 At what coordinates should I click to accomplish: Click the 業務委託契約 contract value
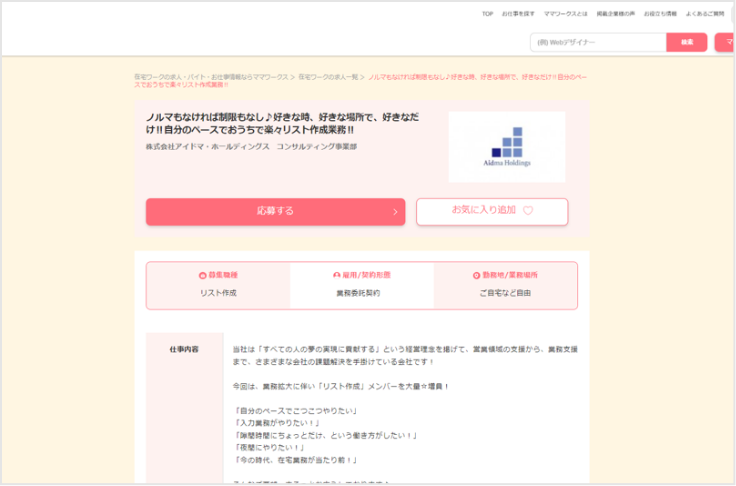pyautogui.click(x=358, y=293)
